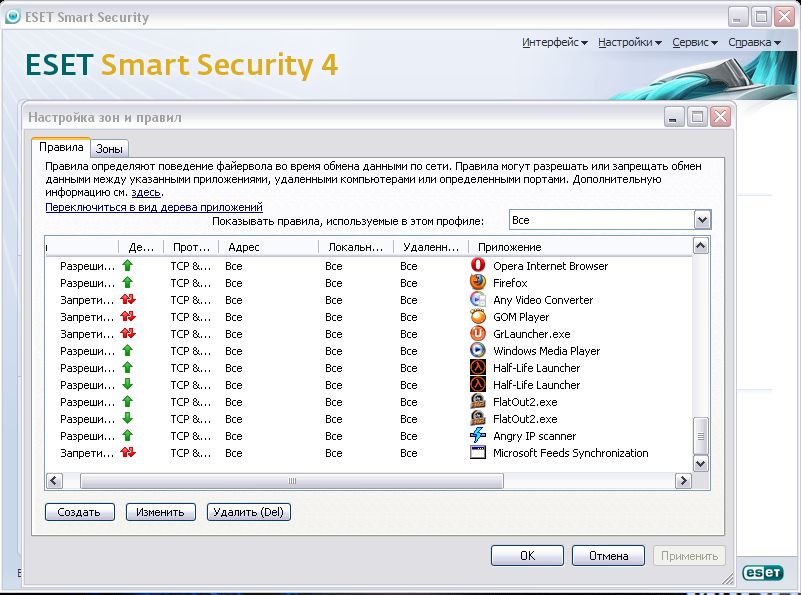
Task: Click the Запрети... cell in the GOM Player row
Action: click(87, 317)
